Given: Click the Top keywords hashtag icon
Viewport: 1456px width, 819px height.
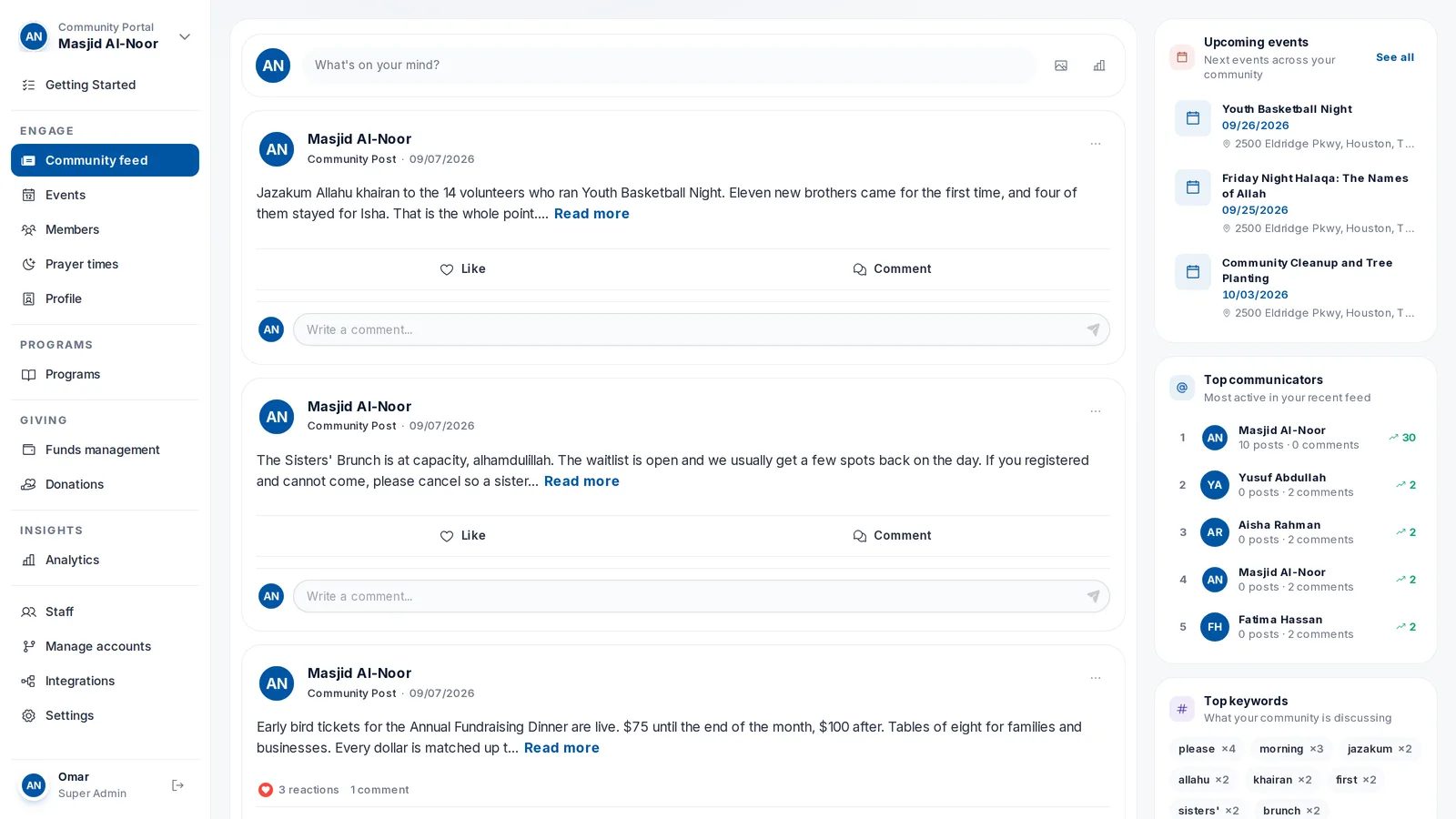Looking at the screenshot, I should click(x=1182, y=709).
